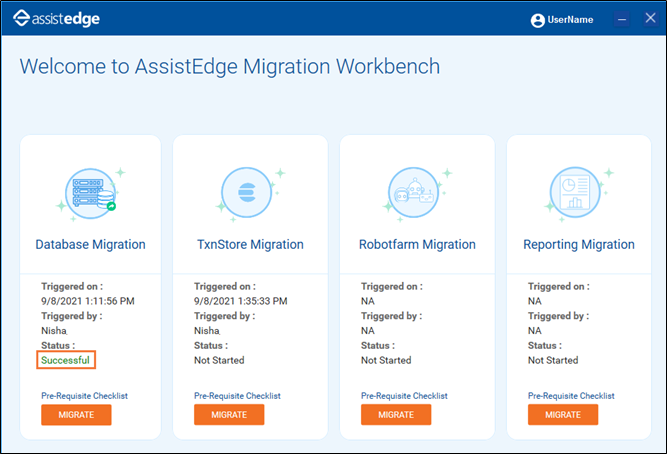
Task: Open Pre-Requisite Checklist for Database Migration
Action: coord(84,396)
